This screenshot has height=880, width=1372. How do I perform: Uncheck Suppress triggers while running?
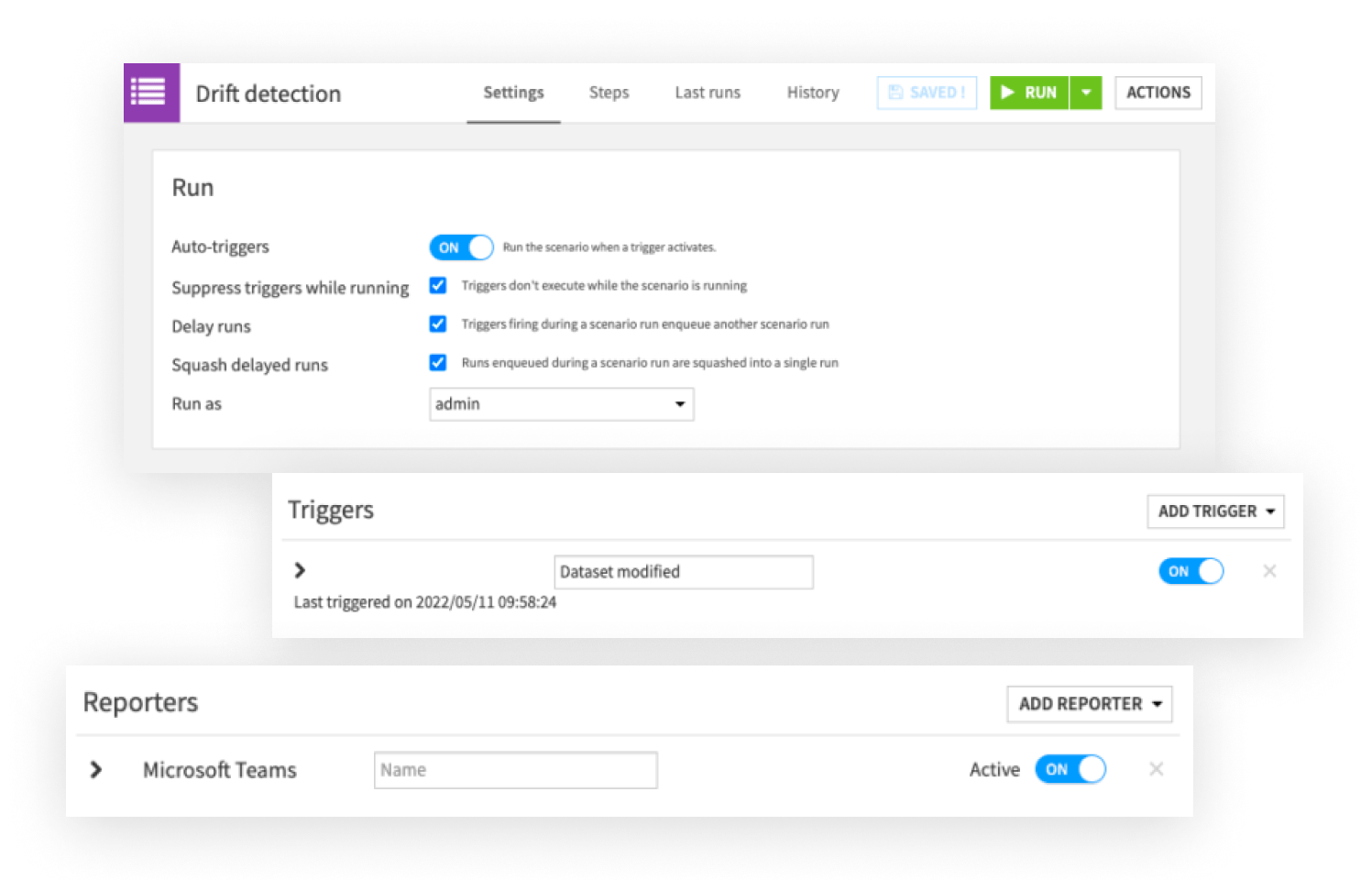(438, 286)
